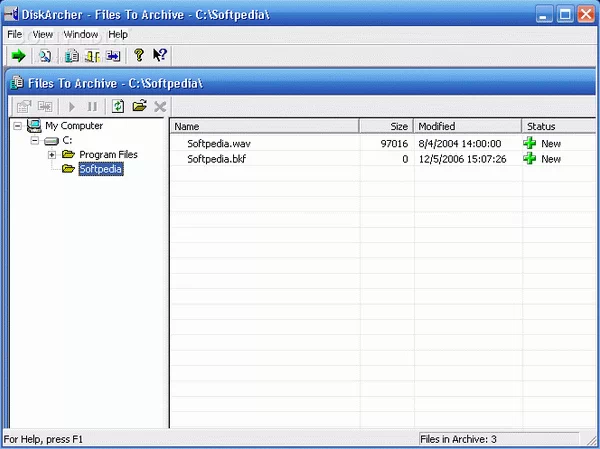
Task: Click the My Computer icon in the tree
Action: pyautogui.click(x=34, y=126)
